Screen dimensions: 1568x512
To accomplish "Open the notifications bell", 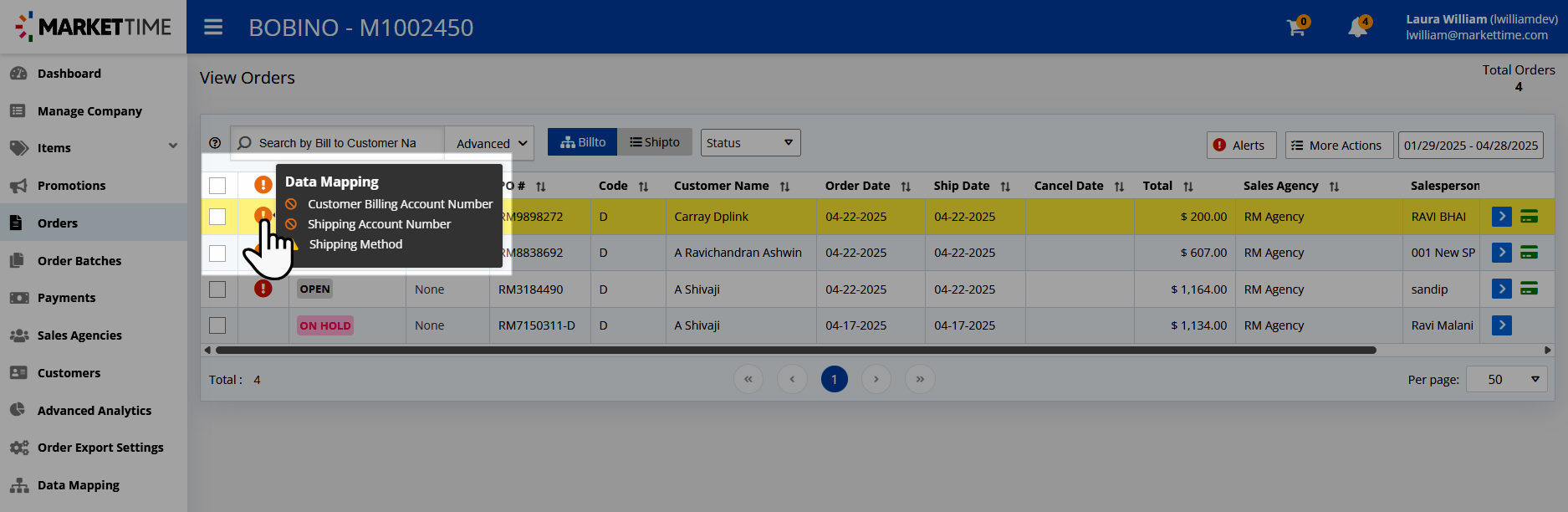I will (x=1359, y=28).
